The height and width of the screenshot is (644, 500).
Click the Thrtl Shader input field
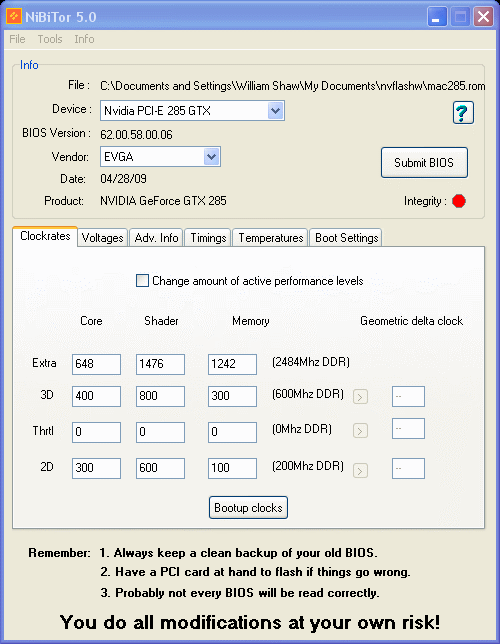160,432
